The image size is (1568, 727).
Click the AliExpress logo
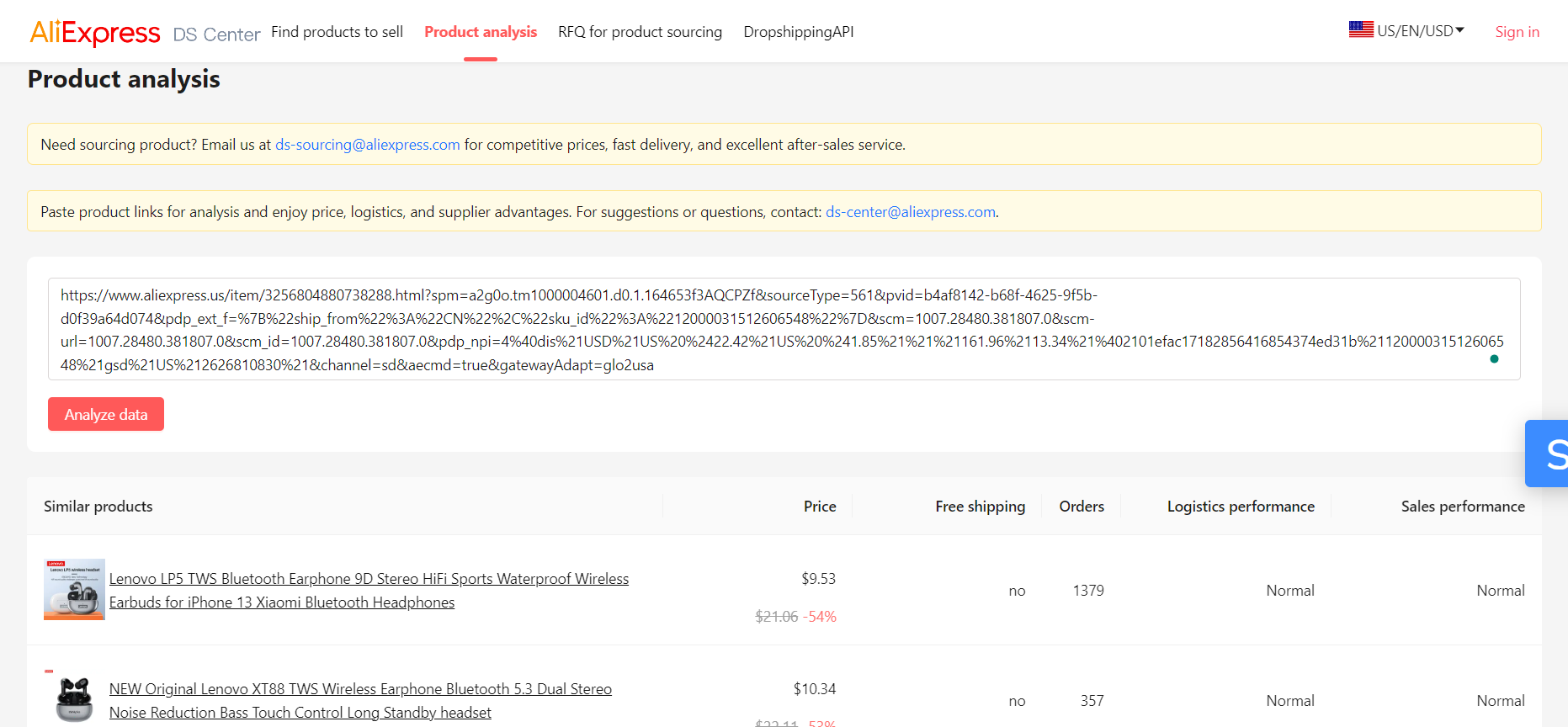(x=94, y=32)
